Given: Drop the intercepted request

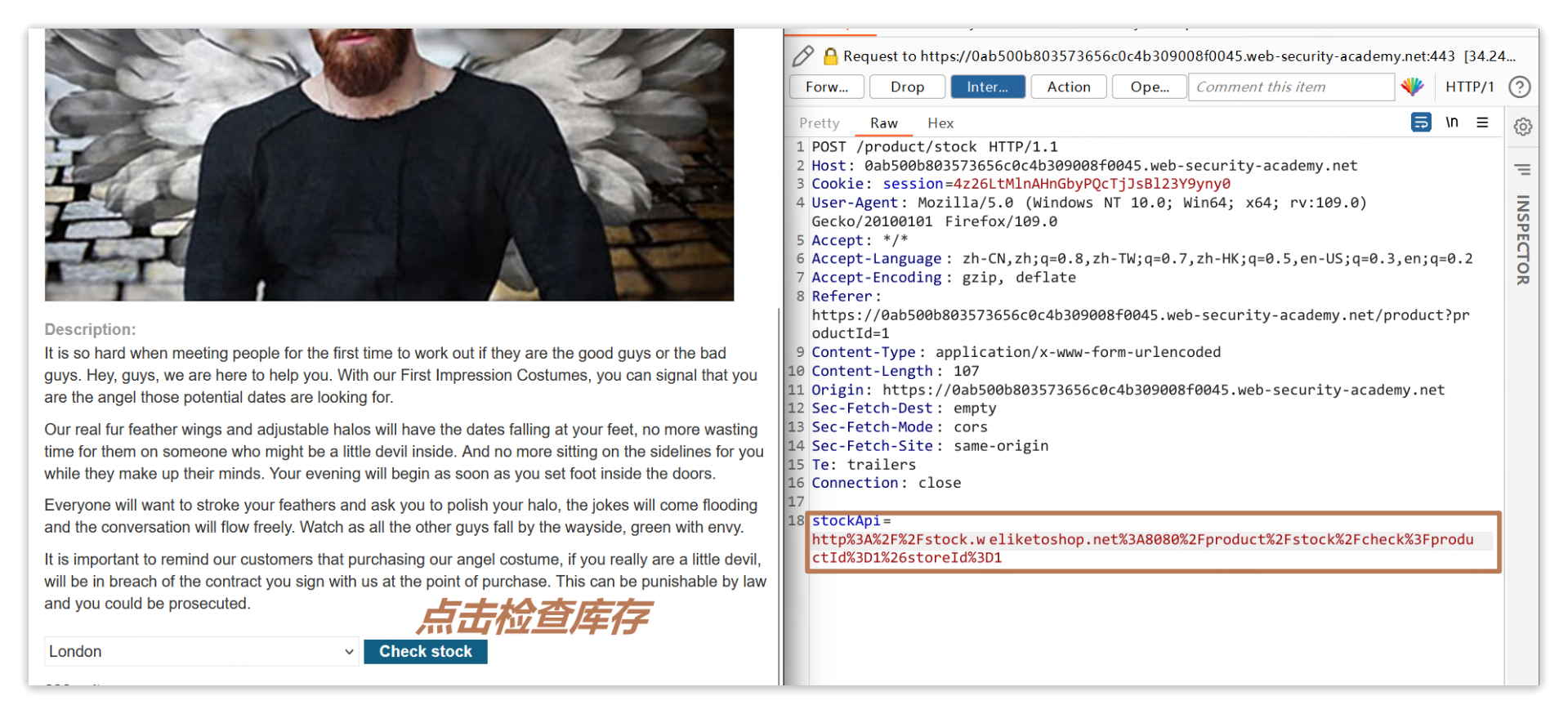Looking at the screenshot, I should coord(907,87).
